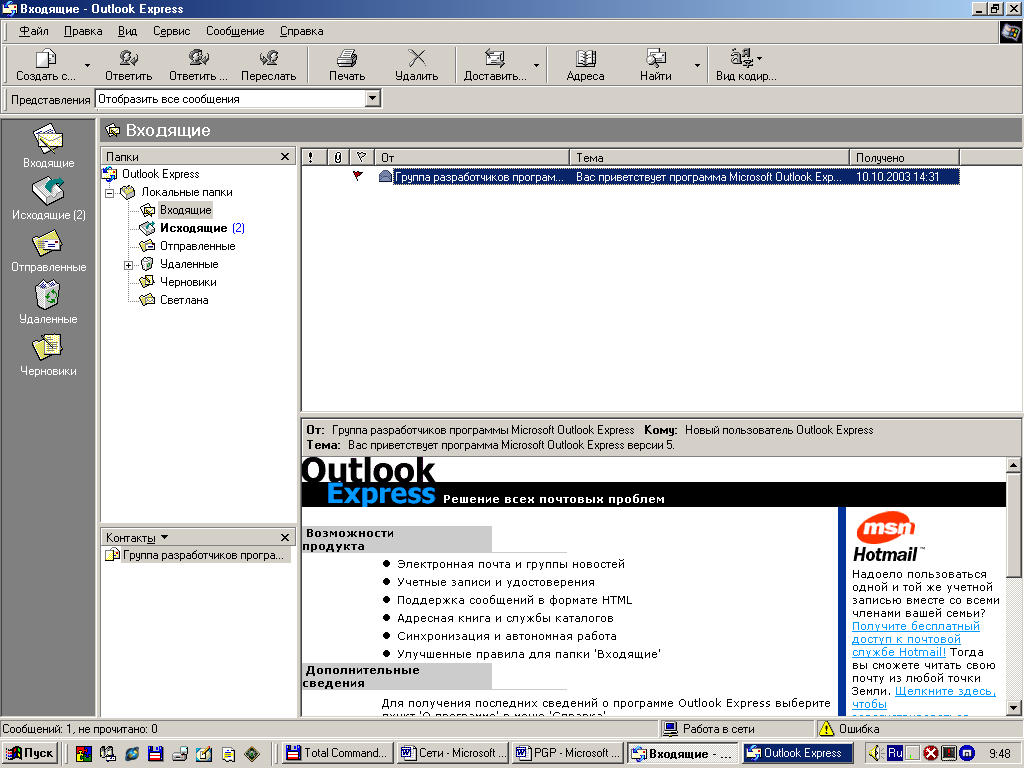Screen dimensions: 1024x768
Task: Open Входящие in the left Outlook bar
Action: point(48,146)
